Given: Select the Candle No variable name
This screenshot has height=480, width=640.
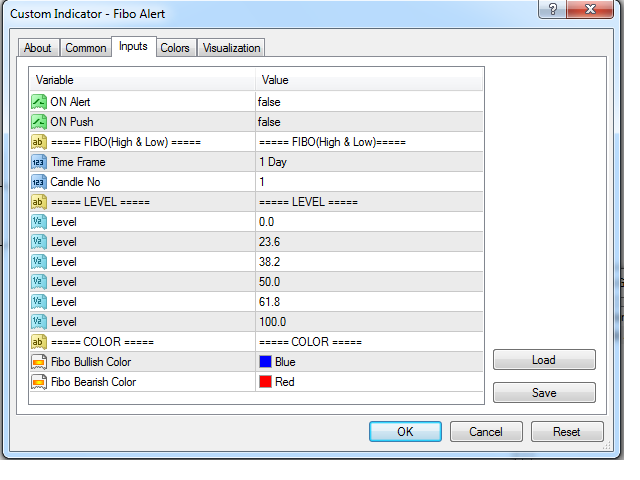Looking at the screenshot, I should (x=76, y=182).
